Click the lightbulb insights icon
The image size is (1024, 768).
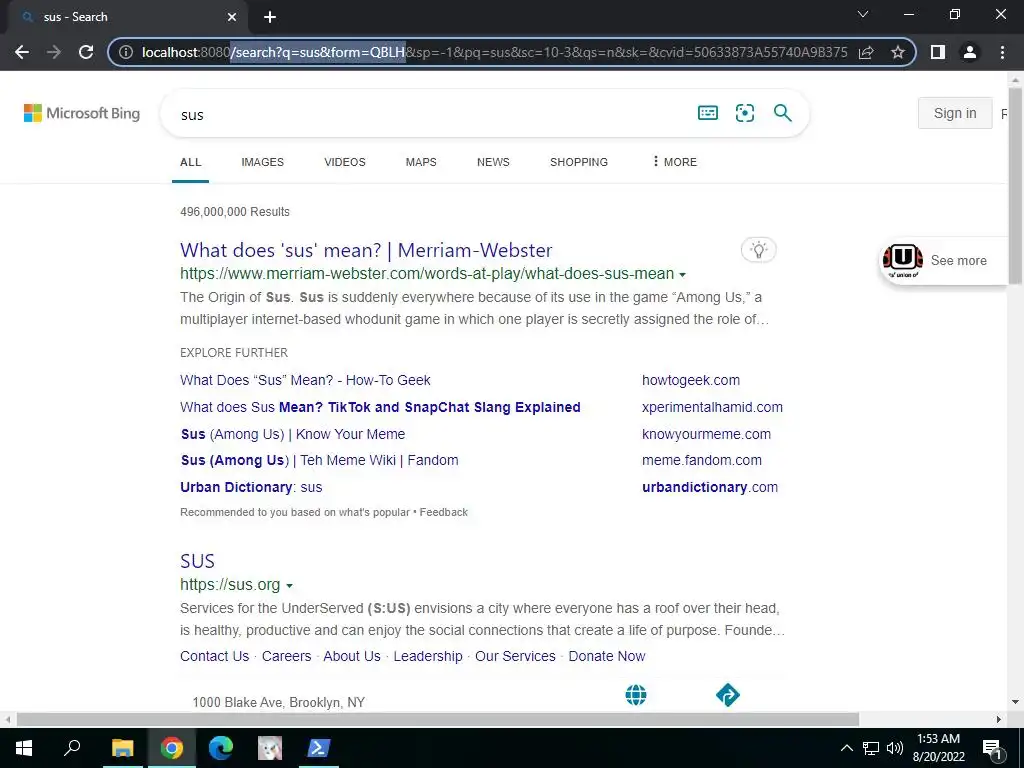point(758,250)
